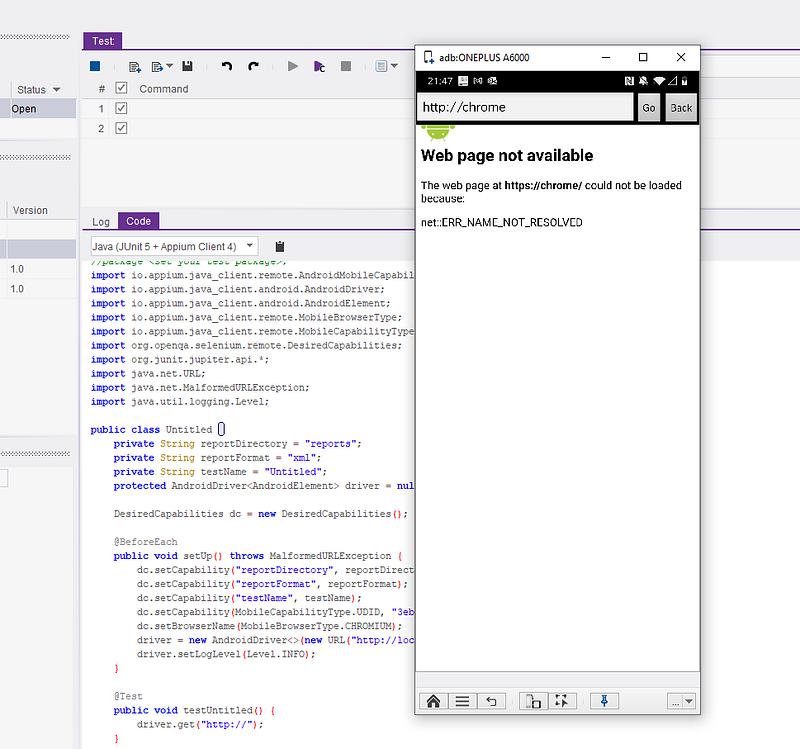Stop the test with the gray square icon
The width and height of the screenshot is (800, 749).
click(x=346, y=66)
